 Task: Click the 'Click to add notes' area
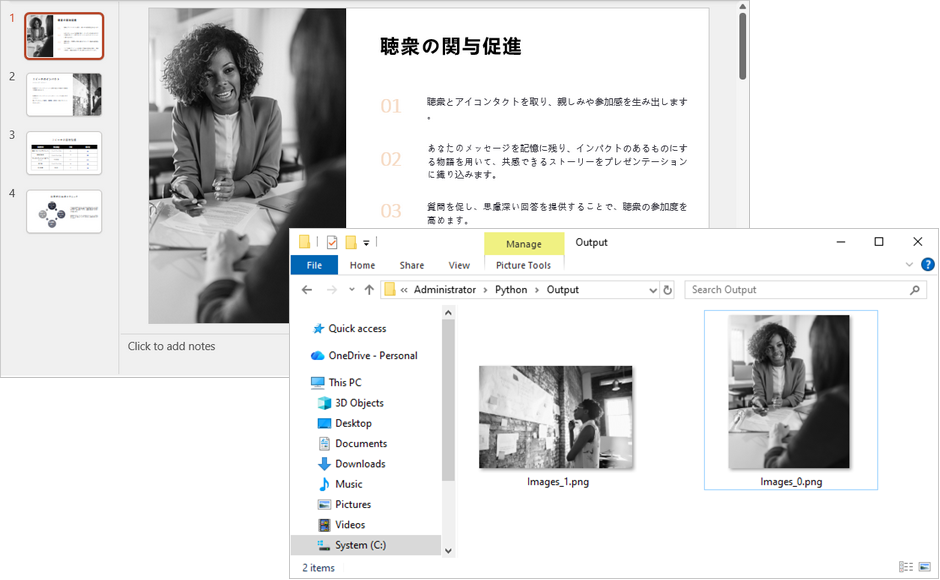click(x=171, y=346)
